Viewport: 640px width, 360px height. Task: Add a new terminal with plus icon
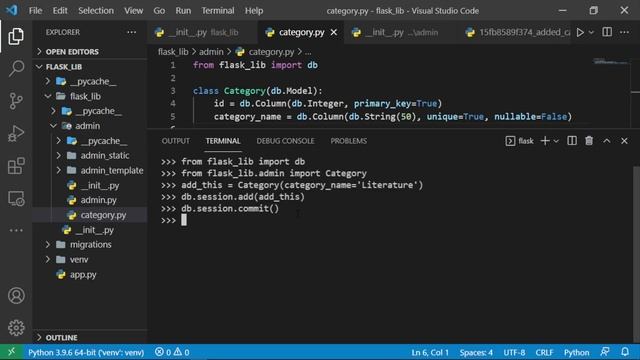(x=544, y=141)
